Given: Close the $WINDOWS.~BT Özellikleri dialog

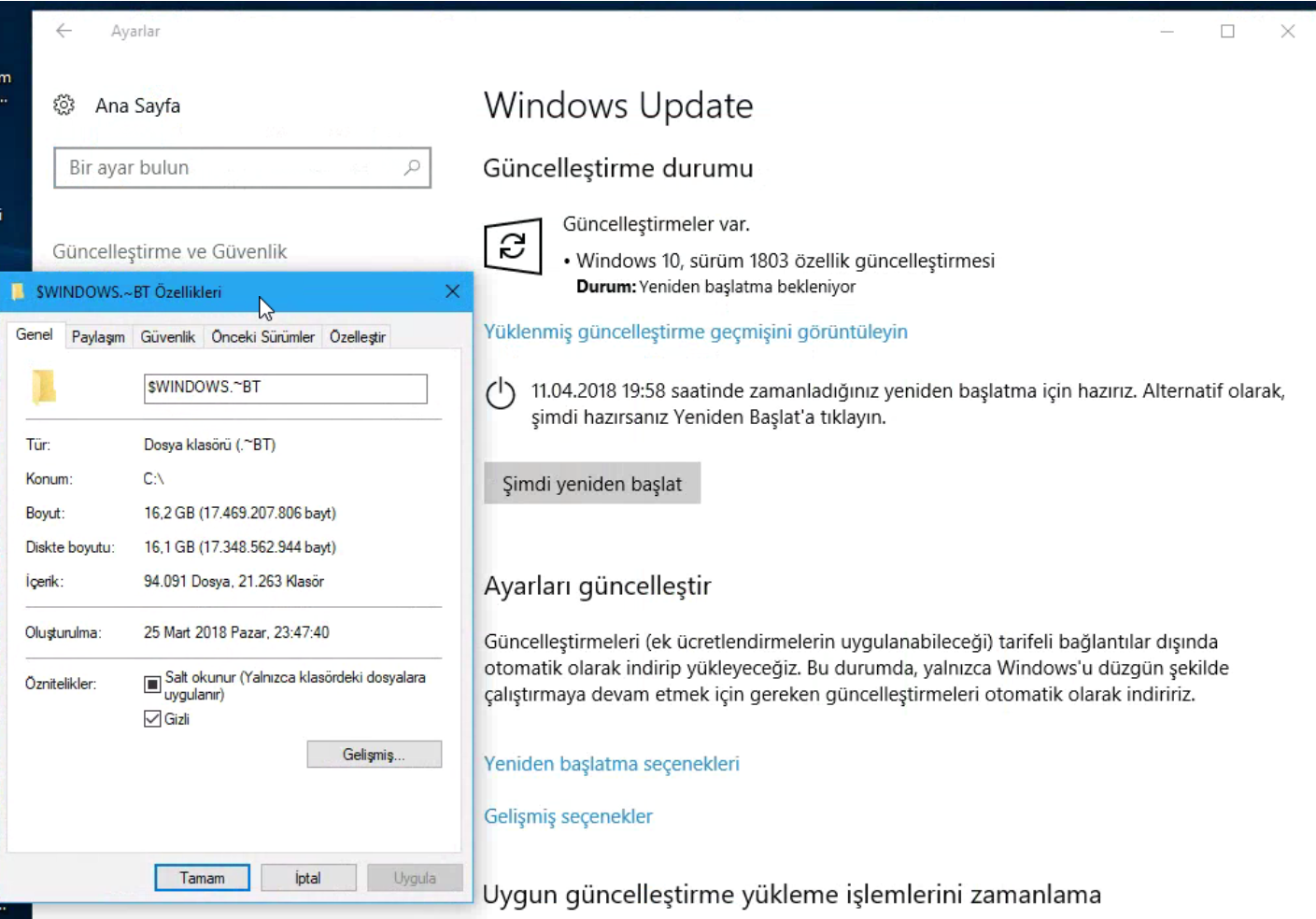Looking at the screenshot, I should click(453, 291).
